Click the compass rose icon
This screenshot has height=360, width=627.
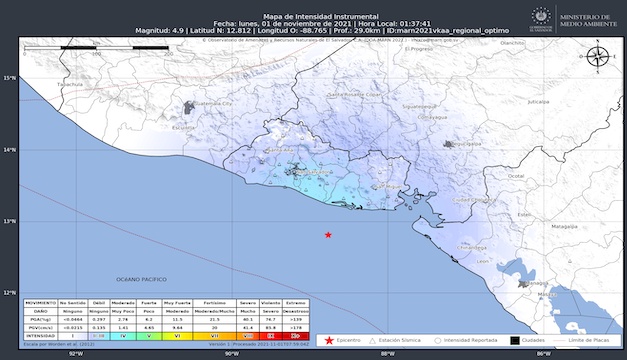(x=598, y=56)
